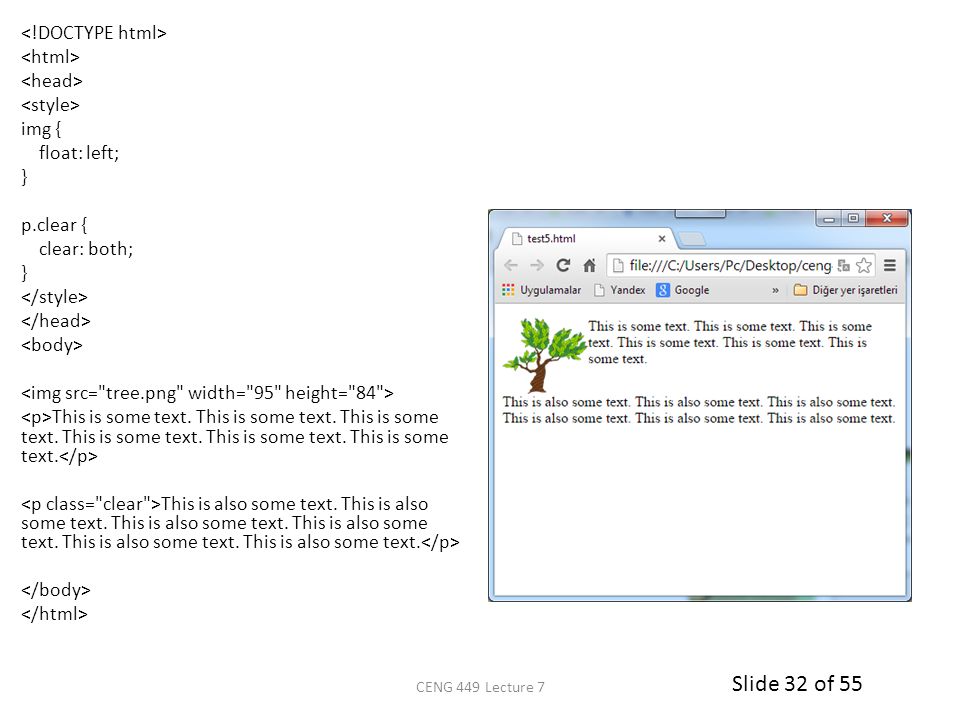The width and height of the screenshot is (960, 720).
Task: Close the browser window
Action: pyautogui.click(x=887, y=218)
